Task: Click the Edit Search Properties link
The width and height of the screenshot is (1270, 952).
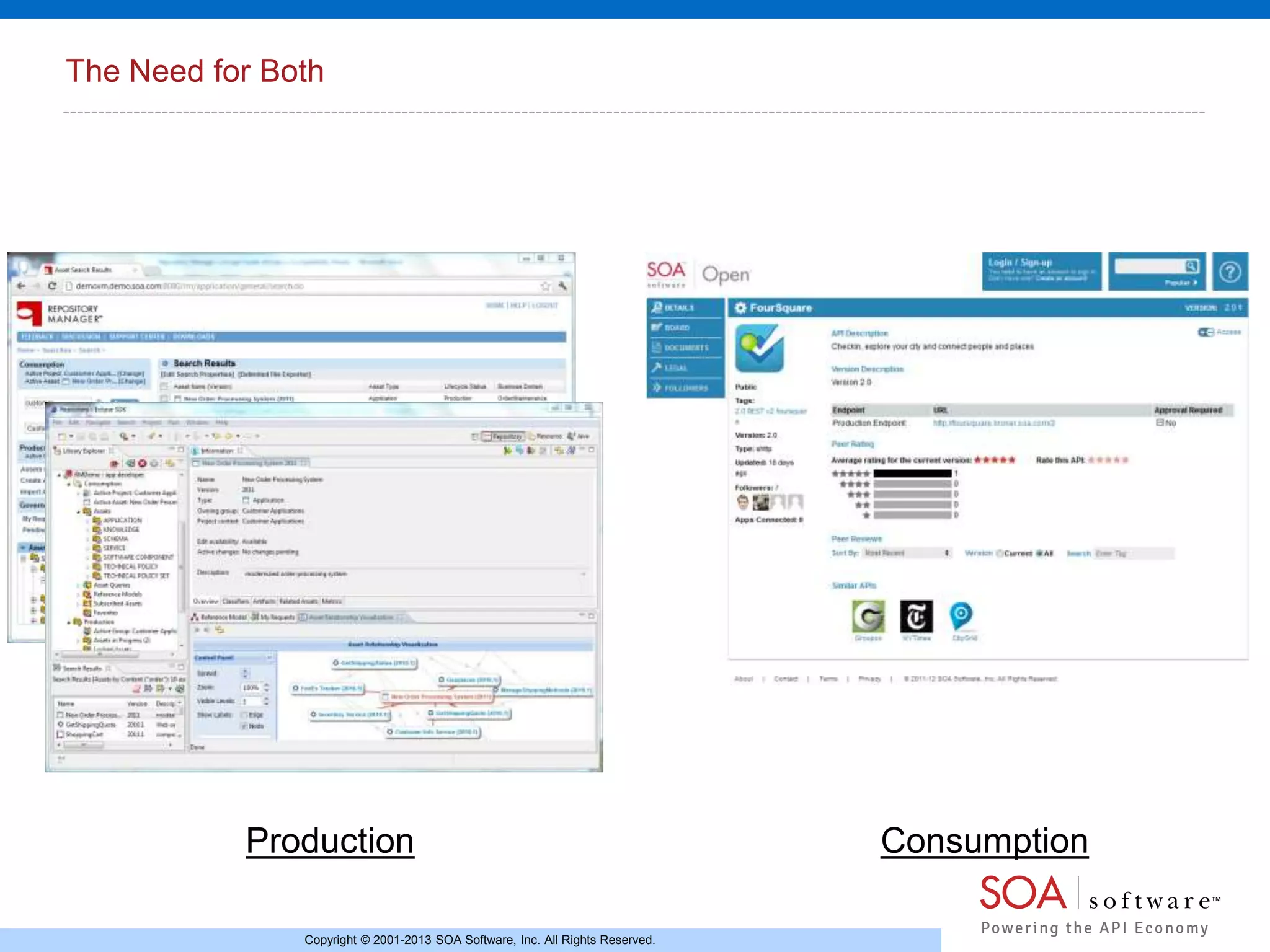Action: (198, 374)
